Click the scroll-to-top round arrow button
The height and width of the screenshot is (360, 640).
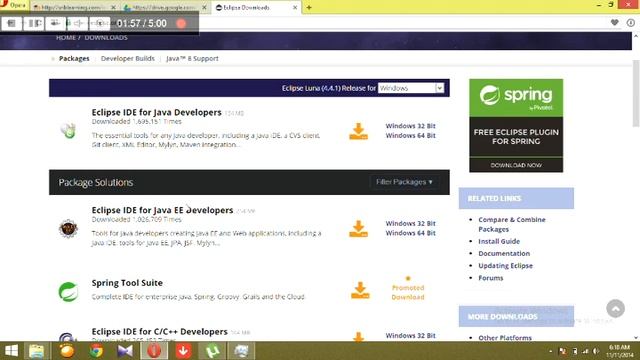pos(615,308)
